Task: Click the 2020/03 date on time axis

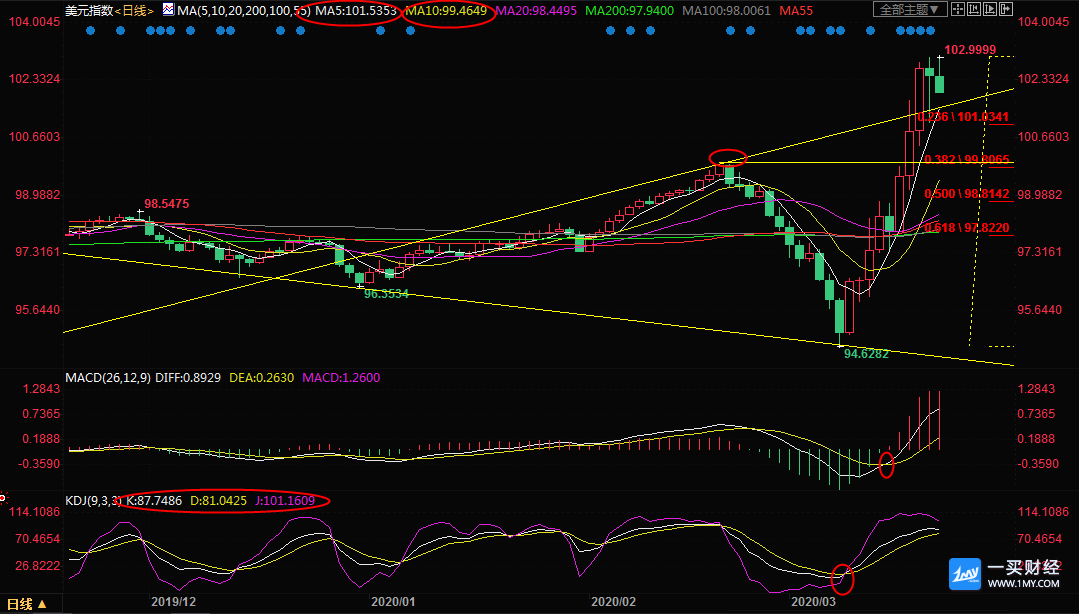Action: pos(813,602)
